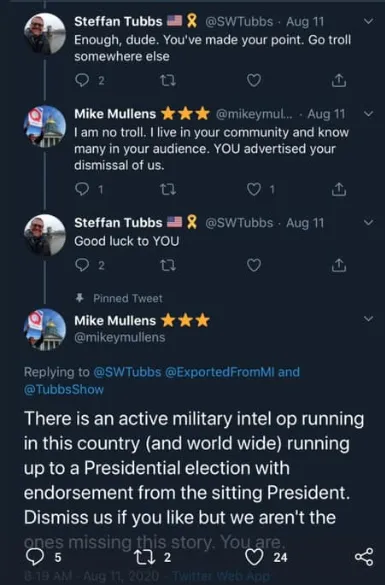The image size is (385, 585).
Task: Like the "Go troll somewhere else" tweet
Action: tap(254, 80)
